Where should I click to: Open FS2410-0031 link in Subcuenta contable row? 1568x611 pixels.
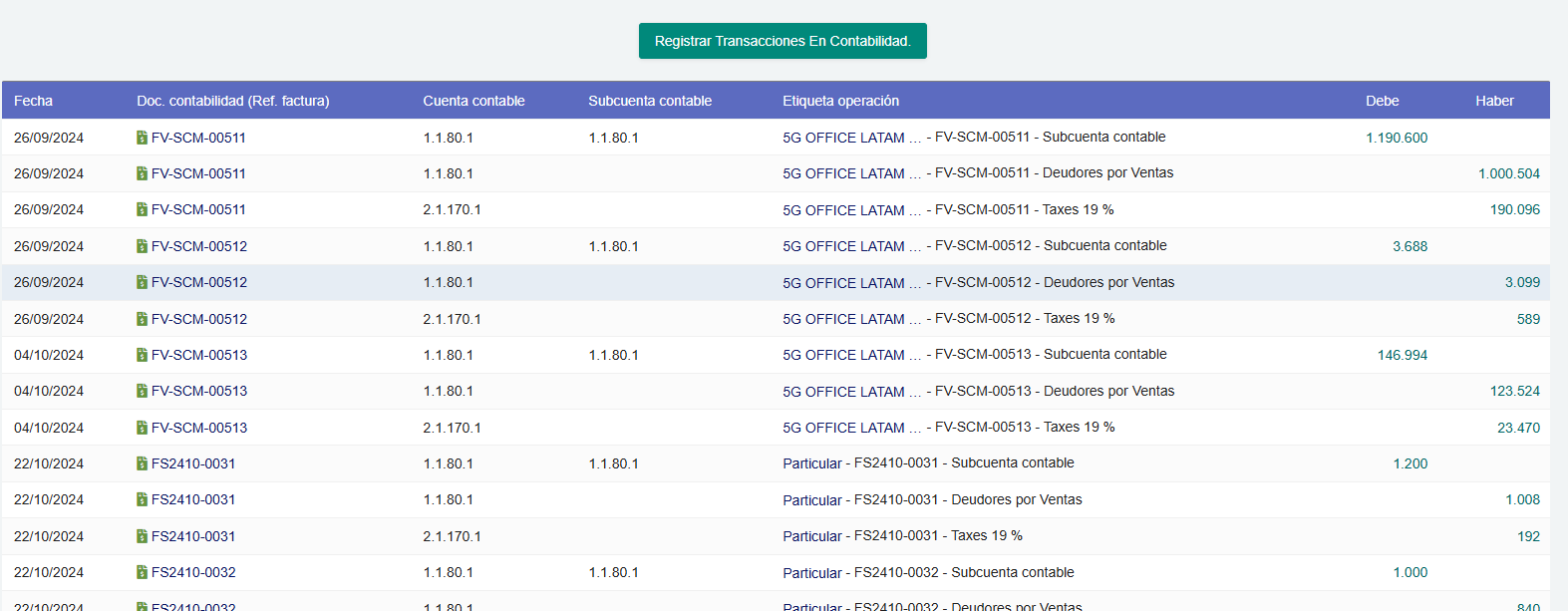click(193, 463)
